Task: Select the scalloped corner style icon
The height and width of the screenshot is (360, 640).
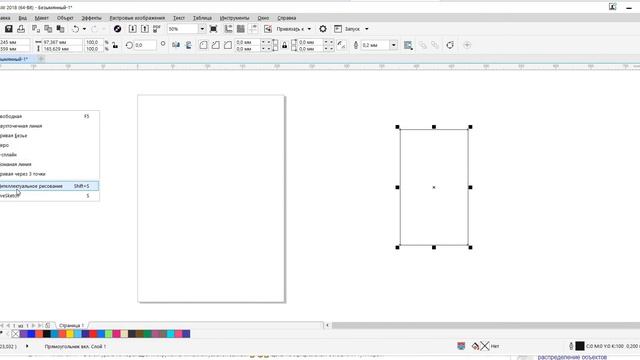Action: click(x=216, y=45)
